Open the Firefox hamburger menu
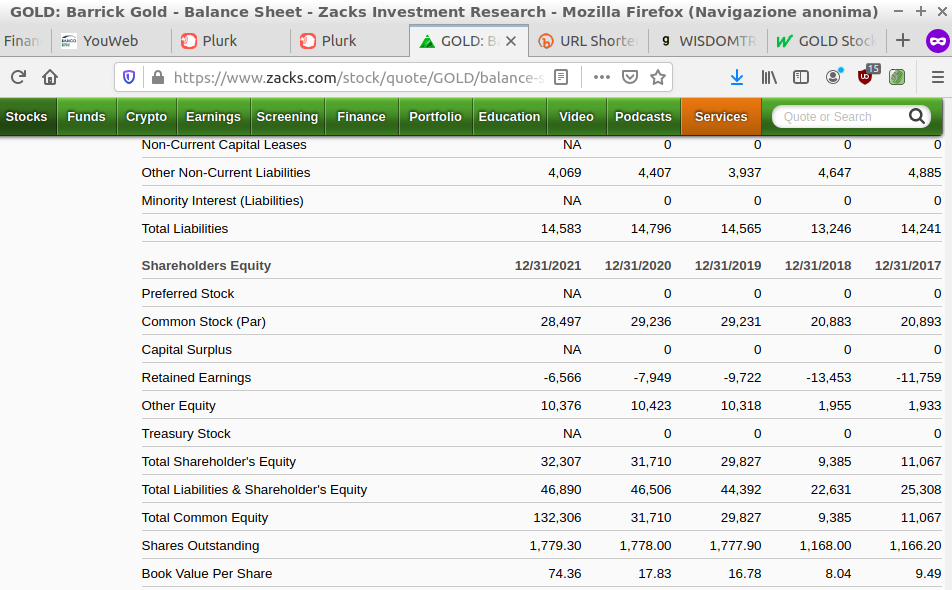 937,77
